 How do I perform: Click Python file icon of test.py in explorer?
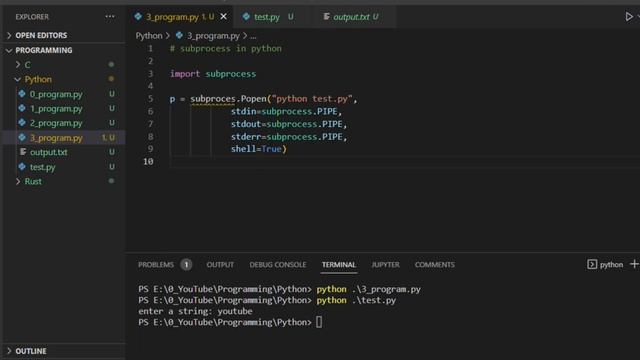coord(22,167)
